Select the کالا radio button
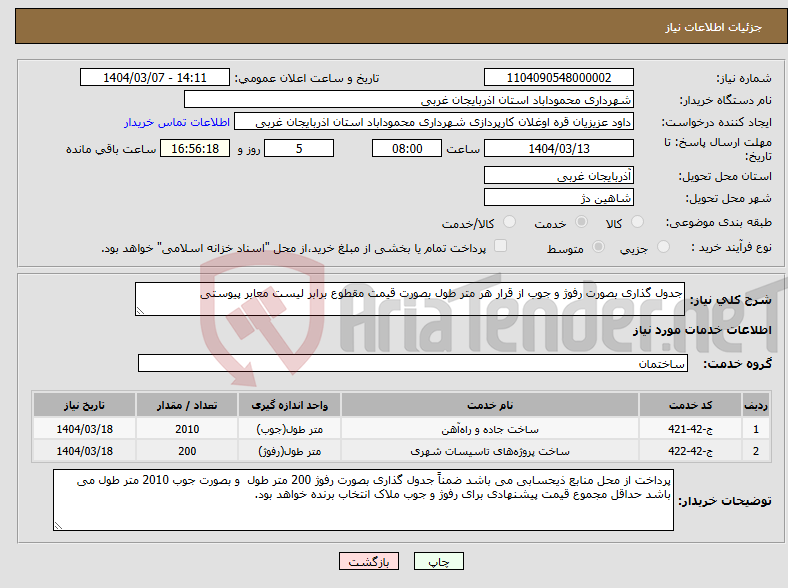This screenshot has height=588, width=788. (x=637, y=222)
